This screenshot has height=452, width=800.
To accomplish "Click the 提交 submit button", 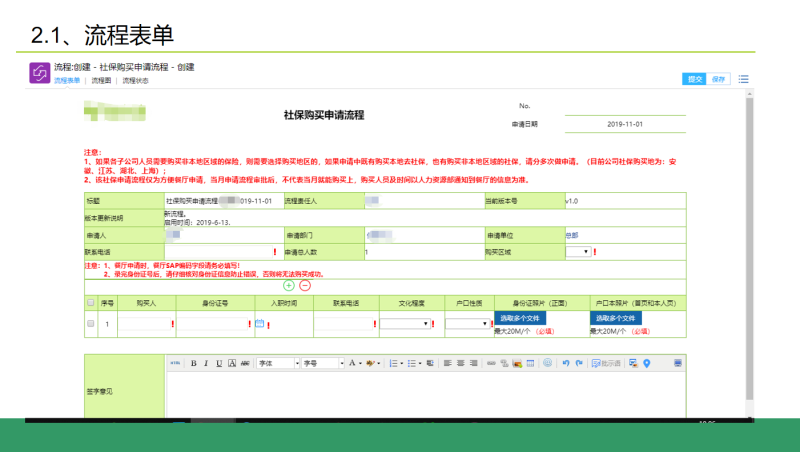I will tap(694, 78).
